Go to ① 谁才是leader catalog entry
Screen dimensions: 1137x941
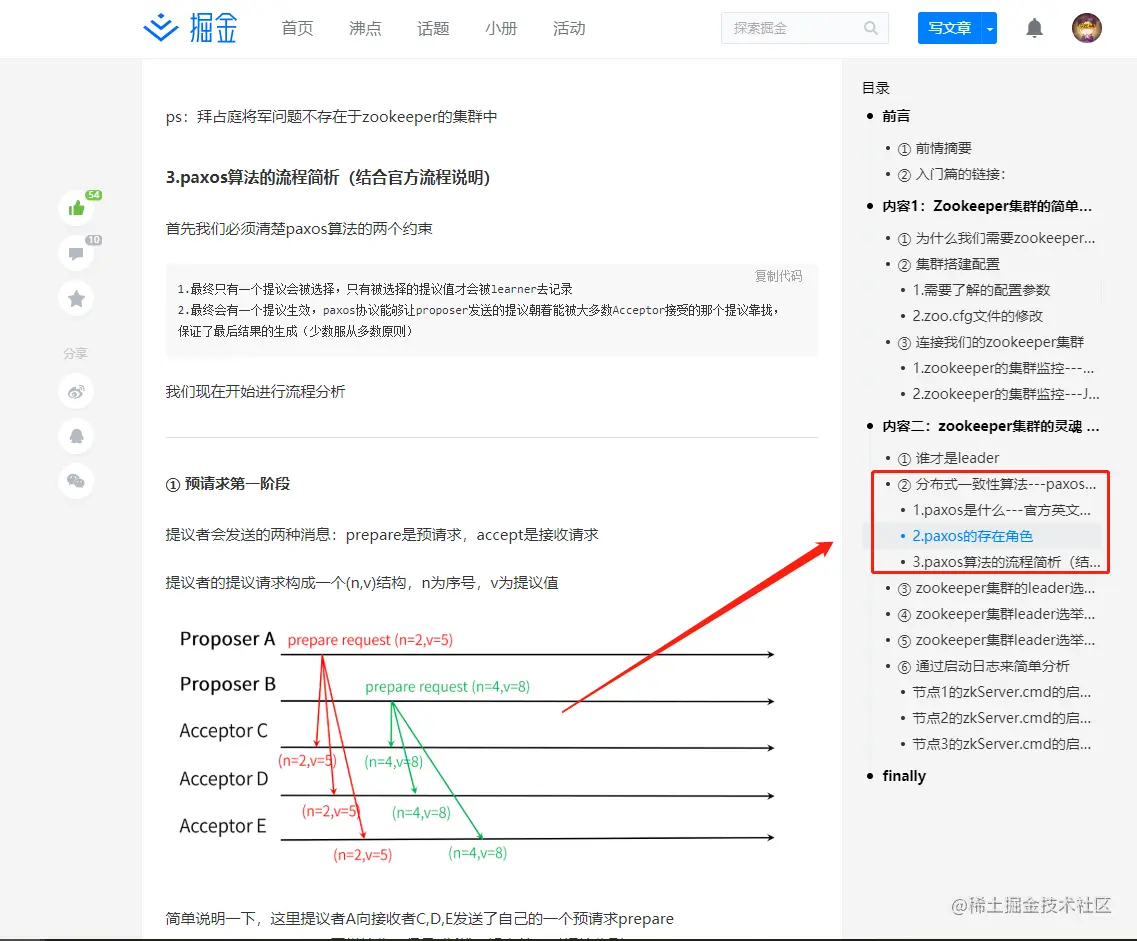point(948,458)
